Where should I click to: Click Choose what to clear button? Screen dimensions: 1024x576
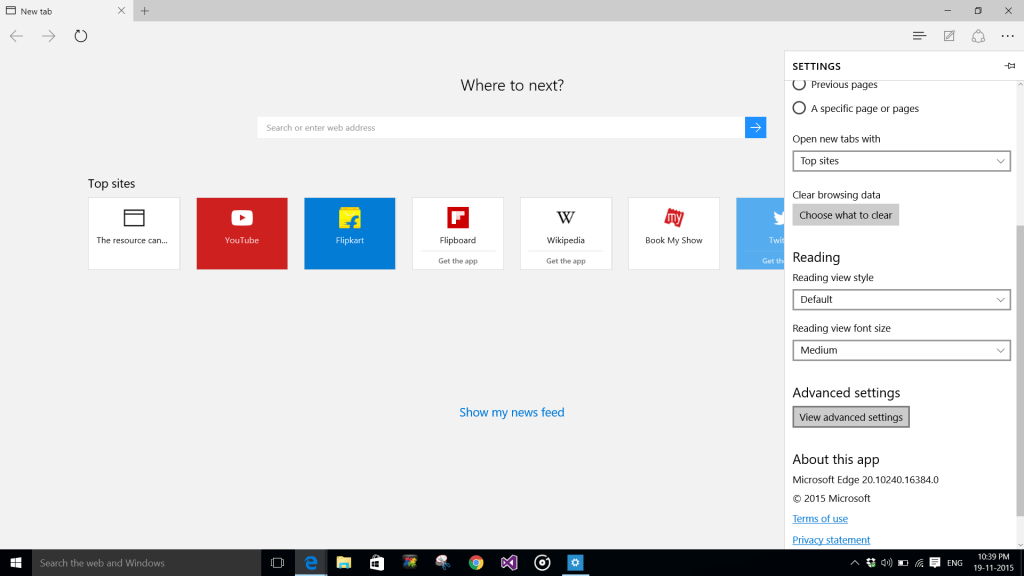[846, 215]
